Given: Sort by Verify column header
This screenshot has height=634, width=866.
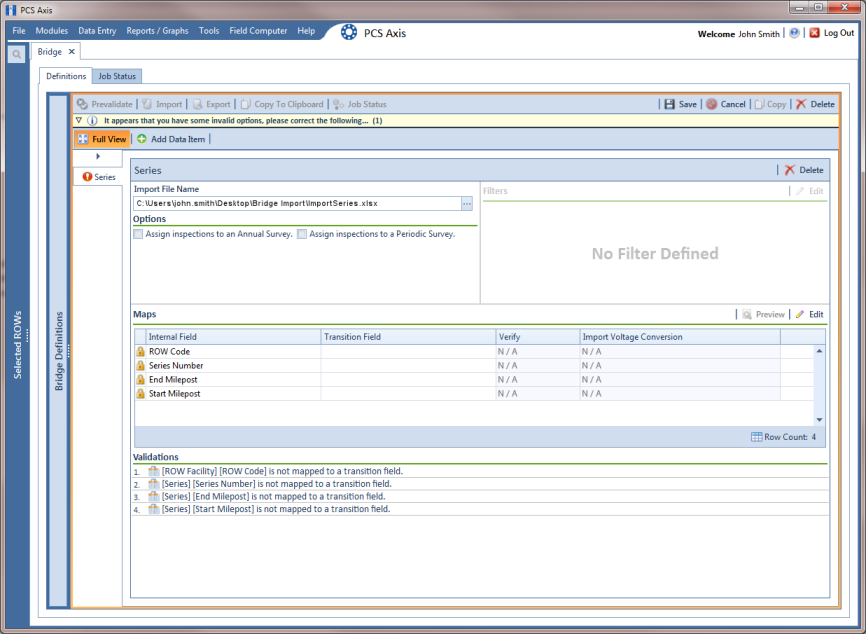Looking at the screenshot, I should click(538, 337).
